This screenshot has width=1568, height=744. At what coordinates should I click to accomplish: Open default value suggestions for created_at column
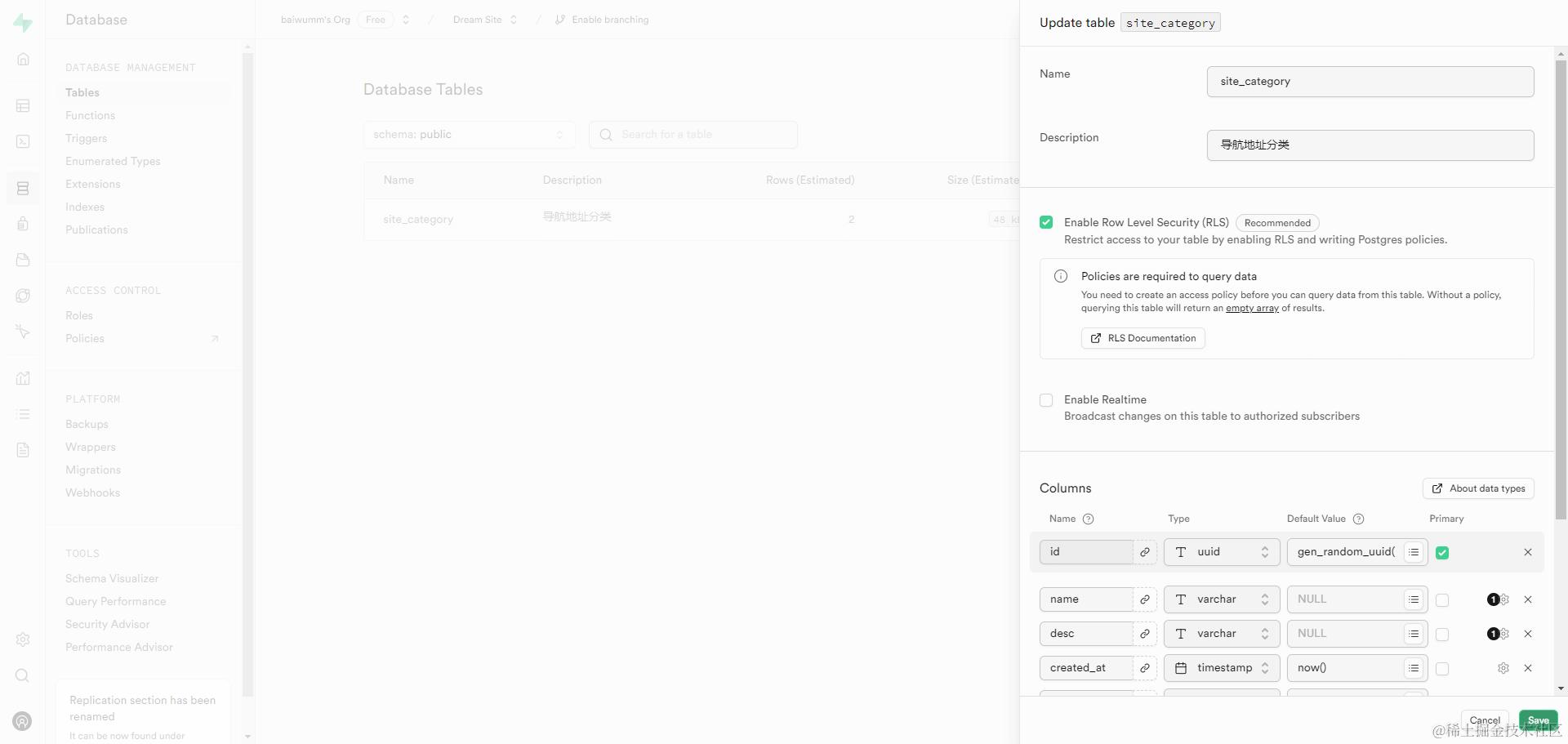tap(1414, 668)
